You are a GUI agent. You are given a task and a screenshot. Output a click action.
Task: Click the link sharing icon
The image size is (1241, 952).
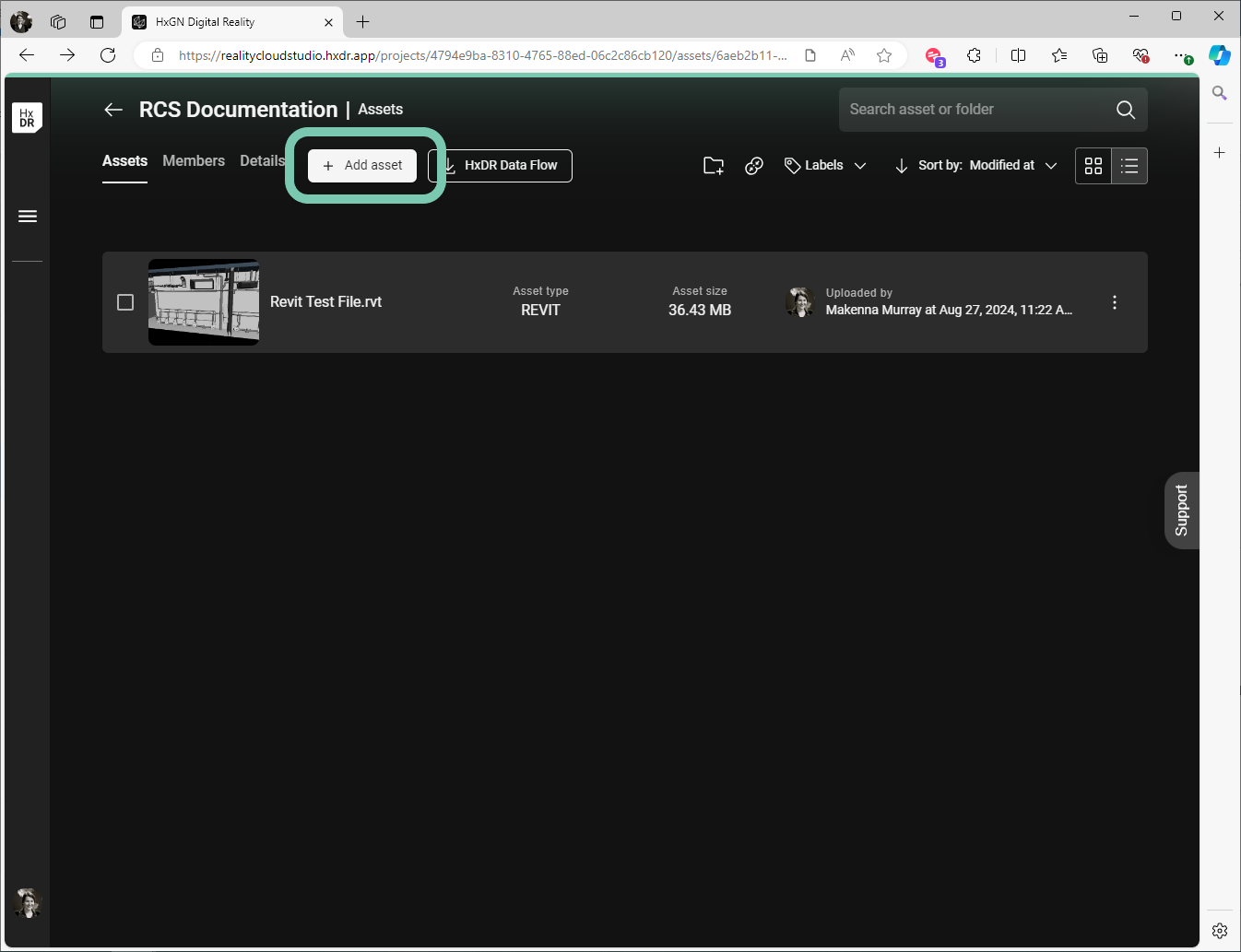point(754,166)
